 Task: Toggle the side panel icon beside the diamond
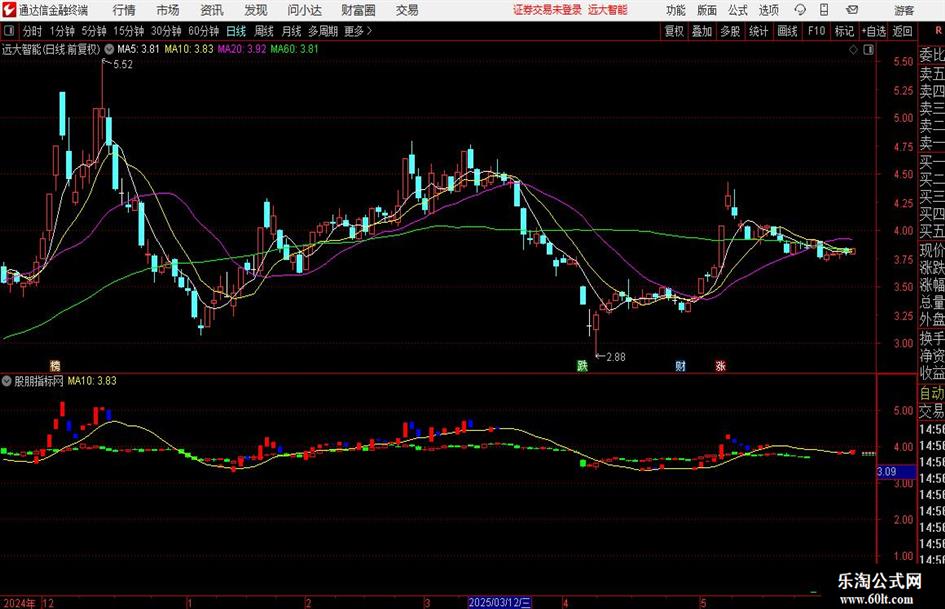[x=868, y=50]
